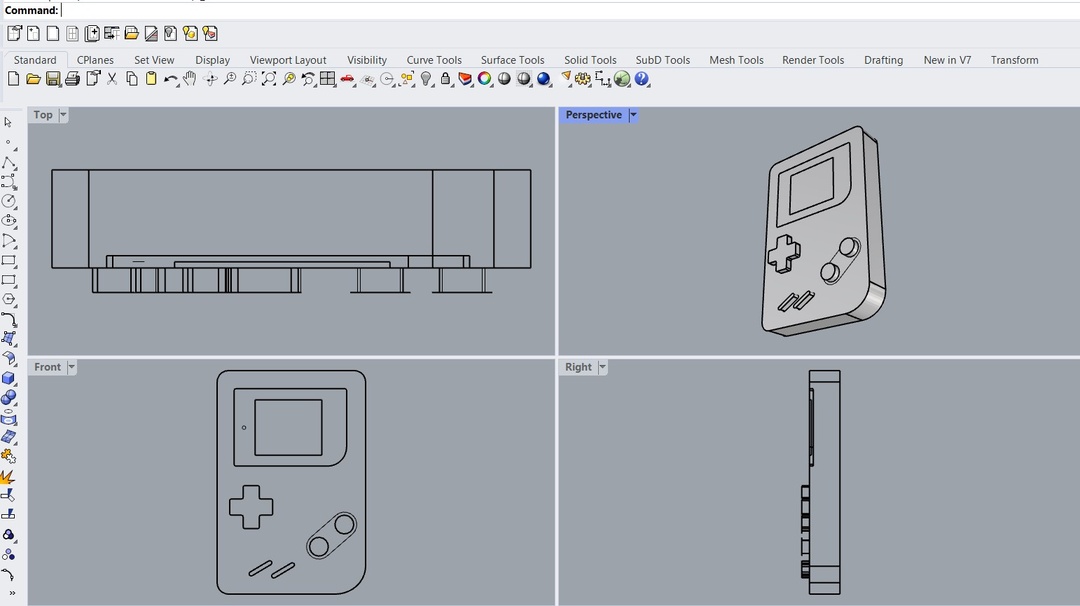
Task: Open Help with the blue question mark
Action: click(642, 79)
